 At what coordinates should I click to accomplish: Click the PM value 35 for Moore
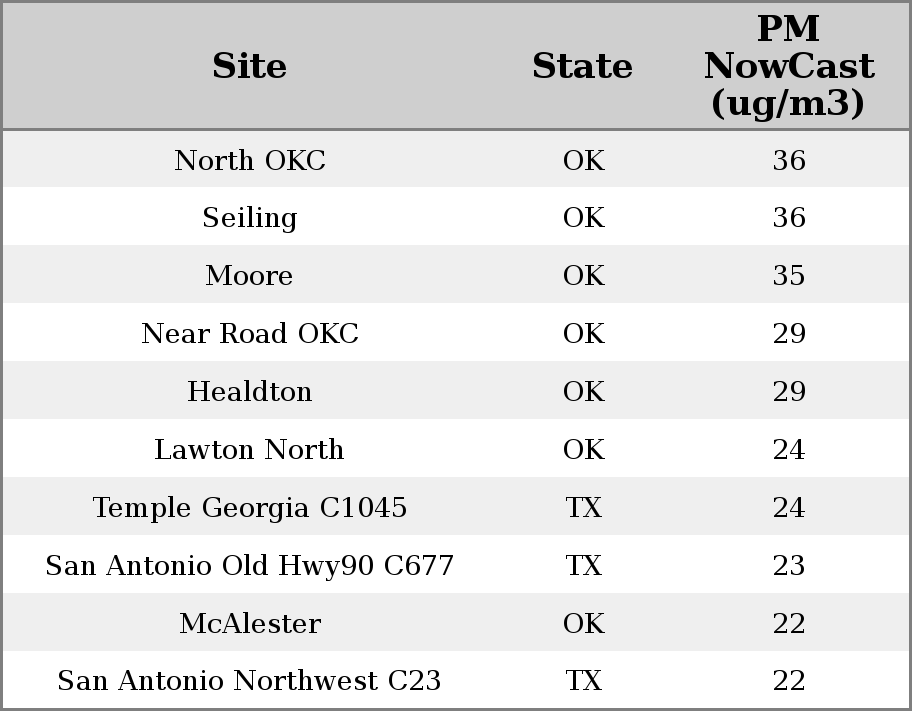point(788,276)
